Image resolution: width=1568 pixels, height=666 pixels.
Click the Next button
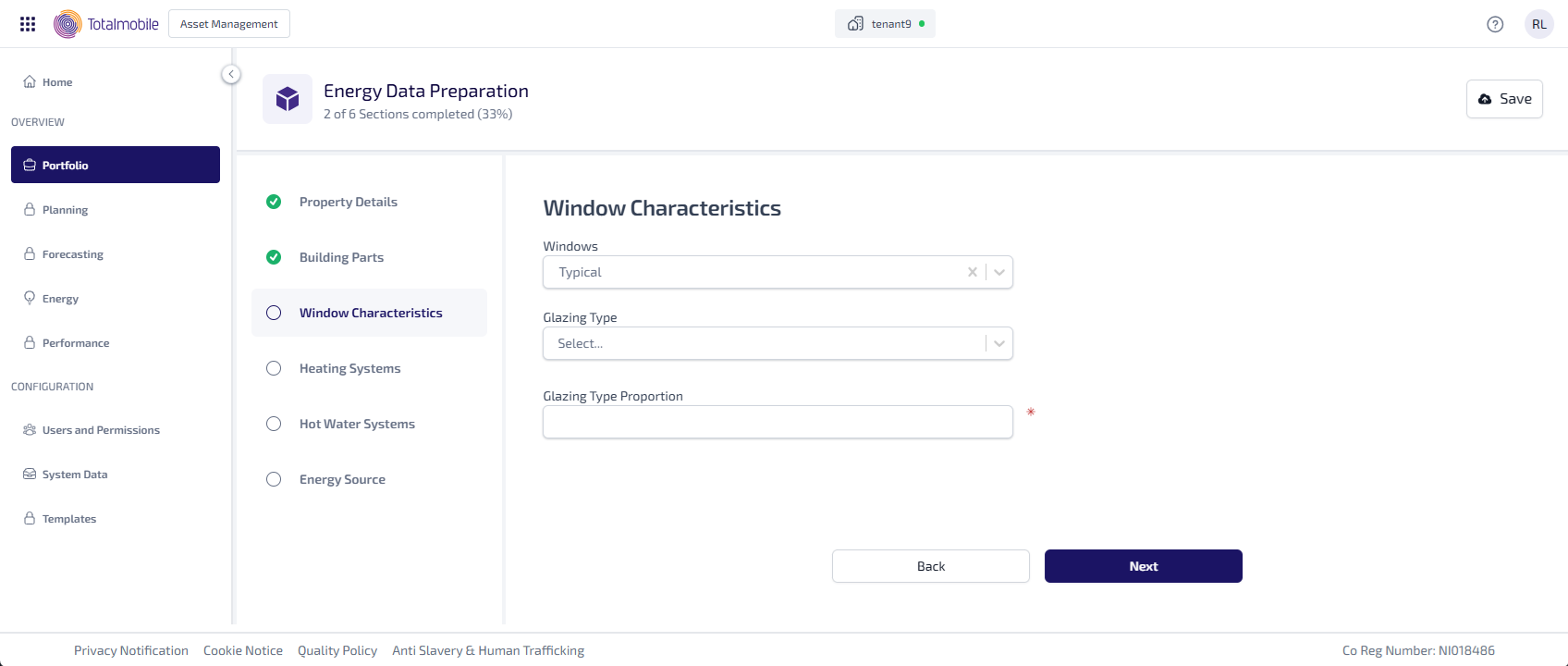coord(1143,566)
